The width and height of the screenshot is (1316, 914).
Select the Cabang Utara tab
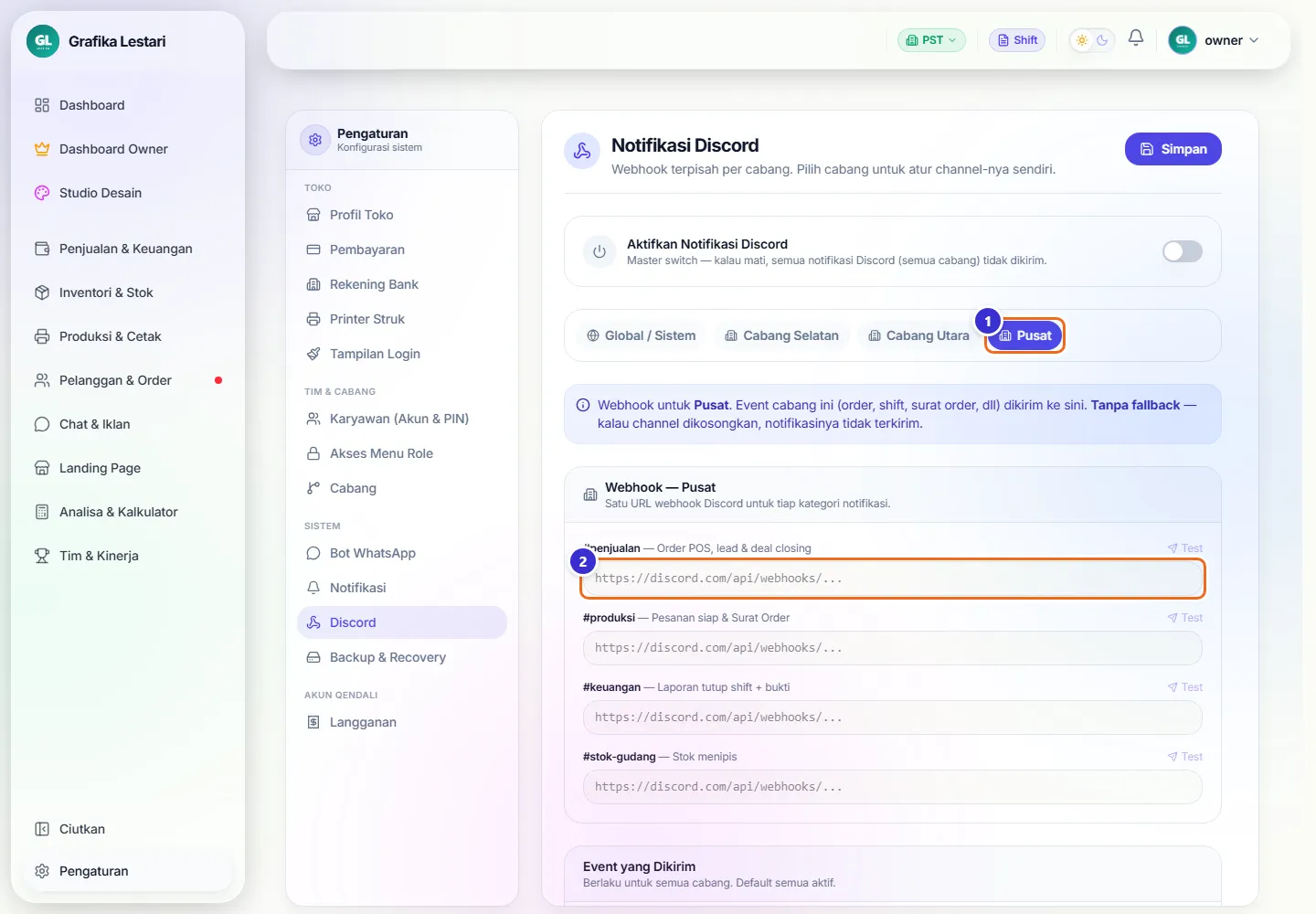coord(918,335)
